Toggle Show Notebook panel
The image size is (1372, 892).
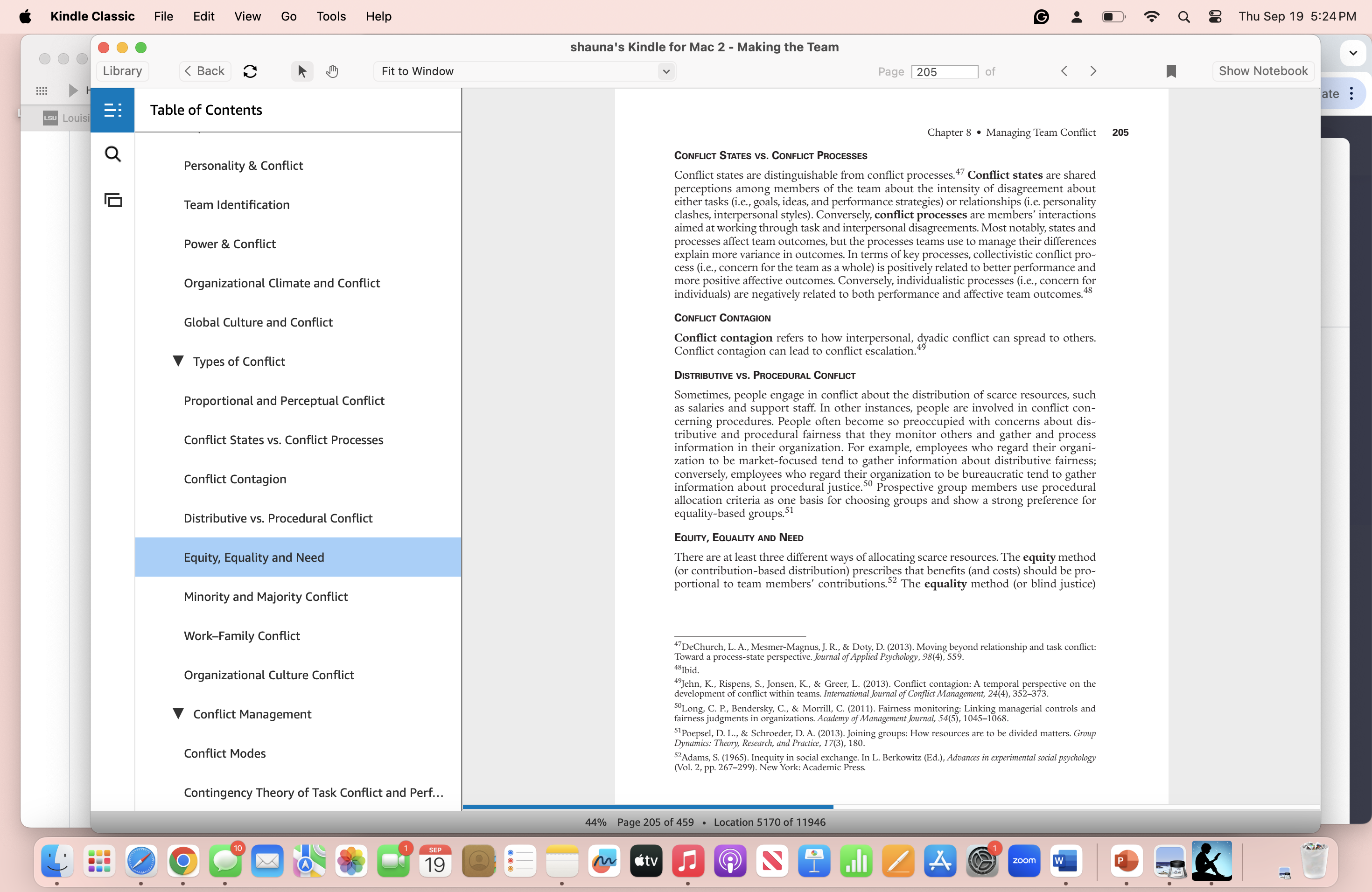tap(1262, 71)
